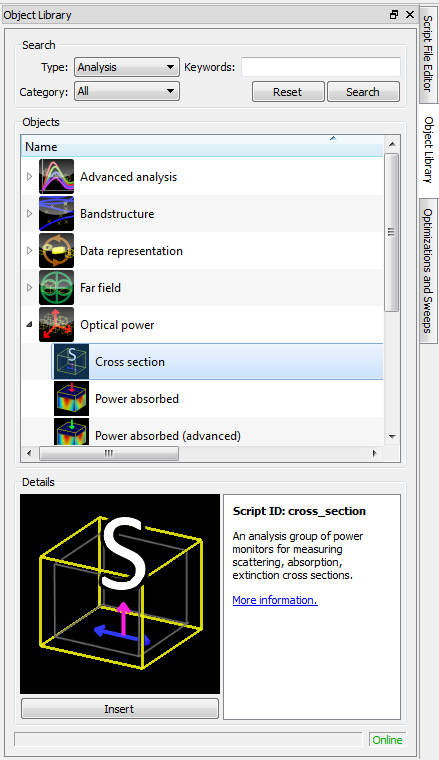
Task: Select the Optical power row label
Action: coord(117,325)
